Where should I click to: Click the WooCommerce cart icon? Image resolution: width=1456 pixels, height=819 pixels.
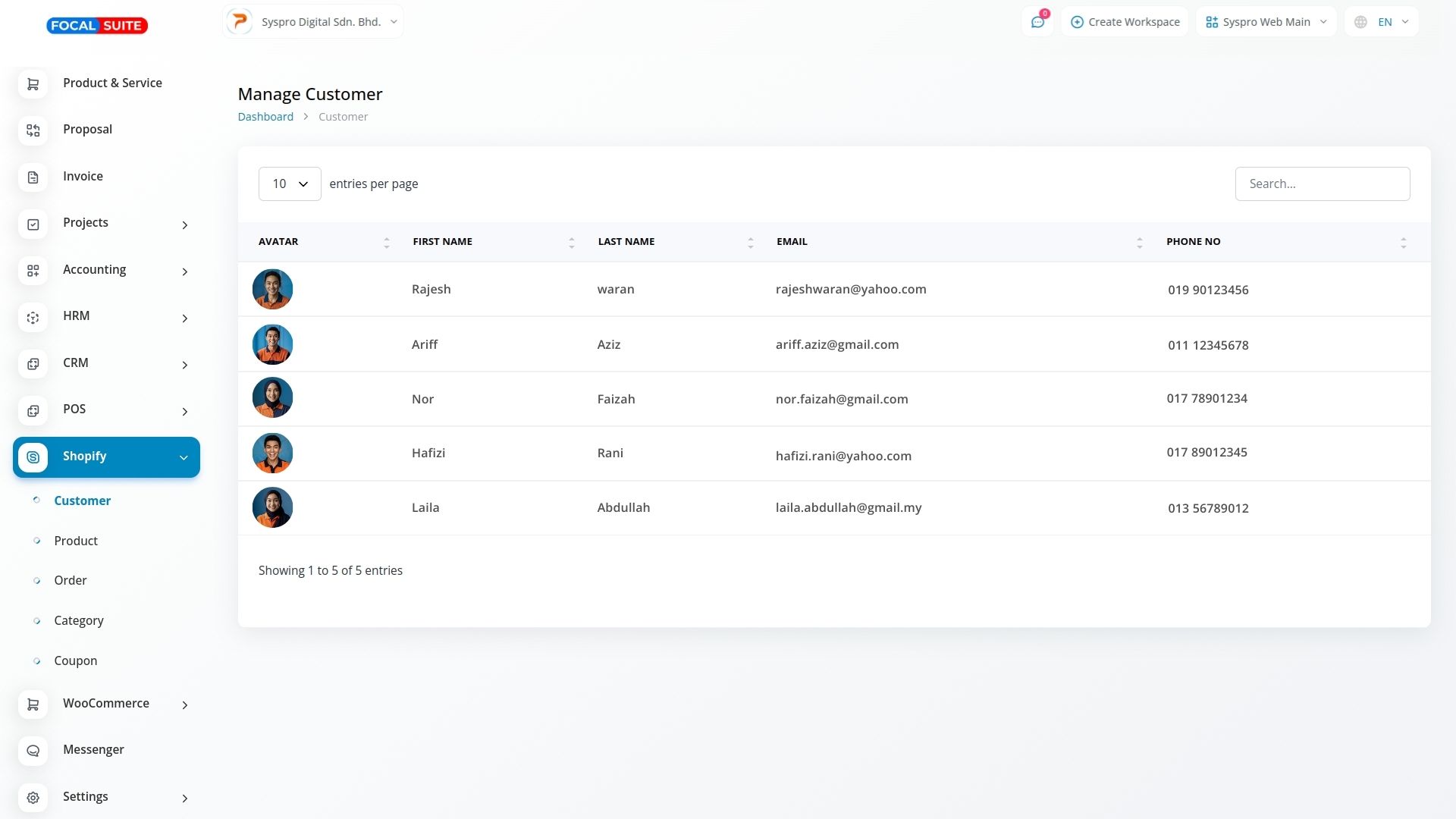[x=33, y=704]
